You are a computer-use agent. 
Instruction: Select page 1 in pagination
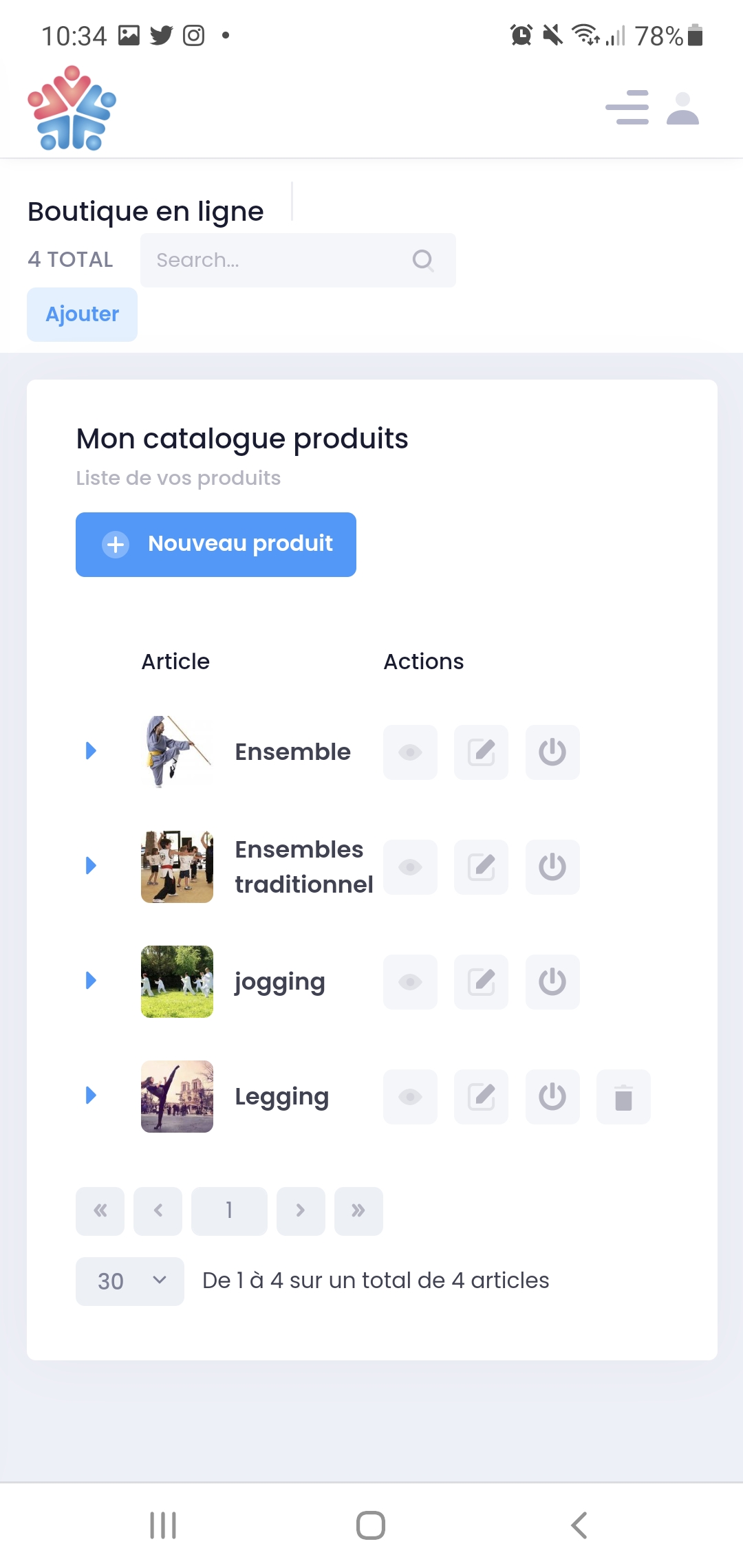pos(229,1210)
